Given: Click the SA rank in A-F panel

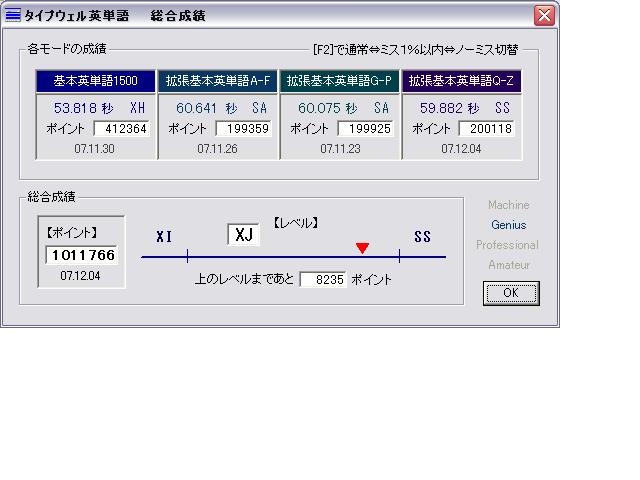Looking at the screenshot, I should pos(259,108).
